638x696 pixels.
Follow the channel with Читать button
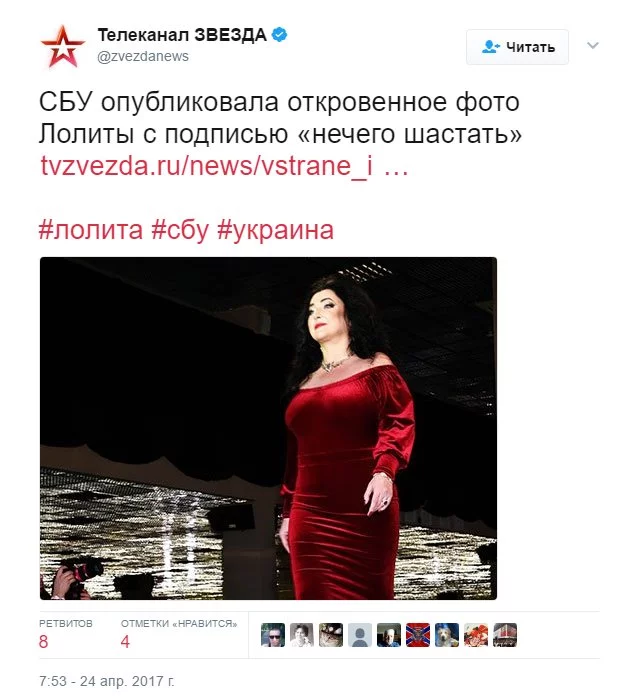(x=517, y=47)
